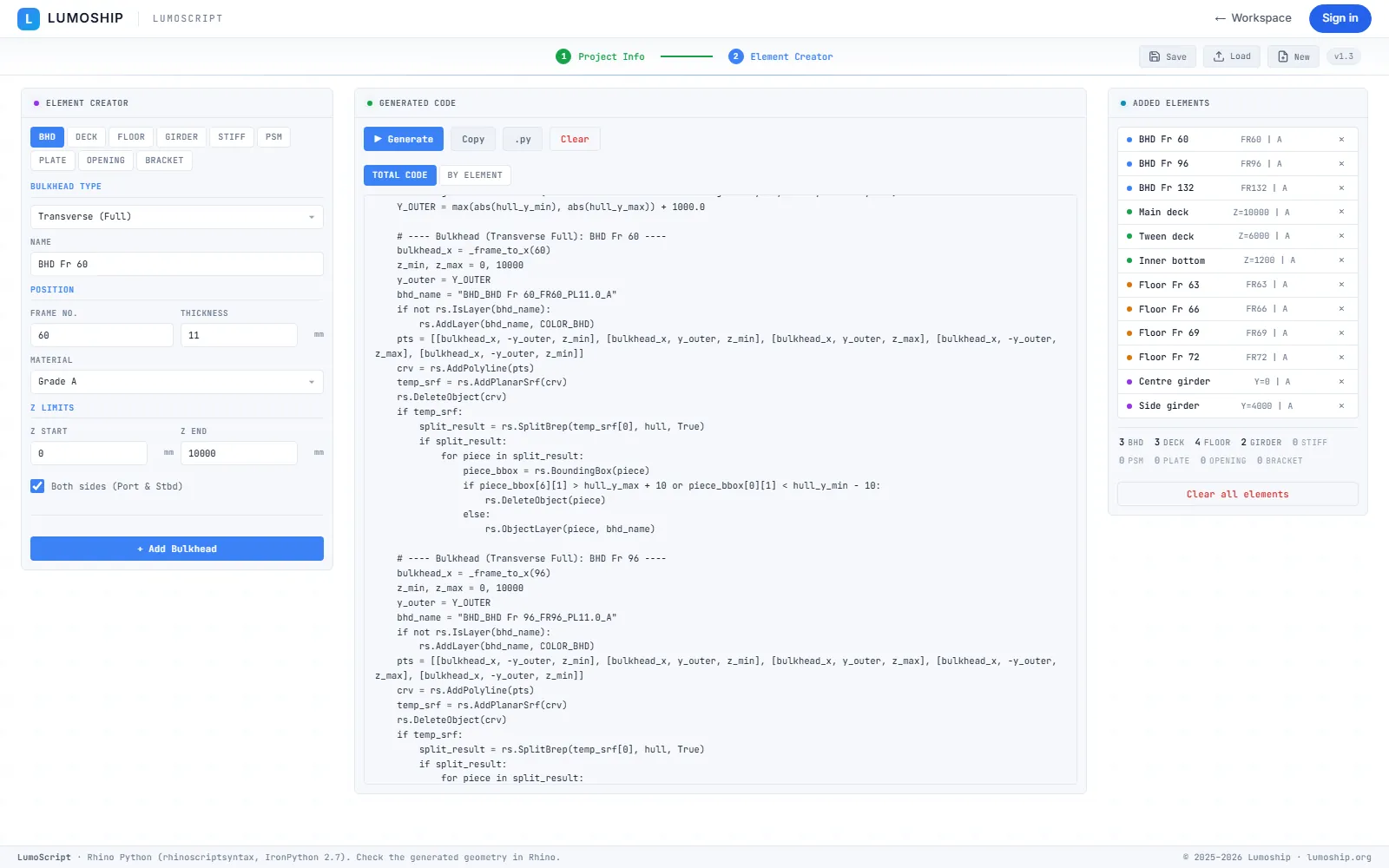Click Add Bulkhead button
The width and height of the screenshot is (1389, 868).
pos(177,549)
